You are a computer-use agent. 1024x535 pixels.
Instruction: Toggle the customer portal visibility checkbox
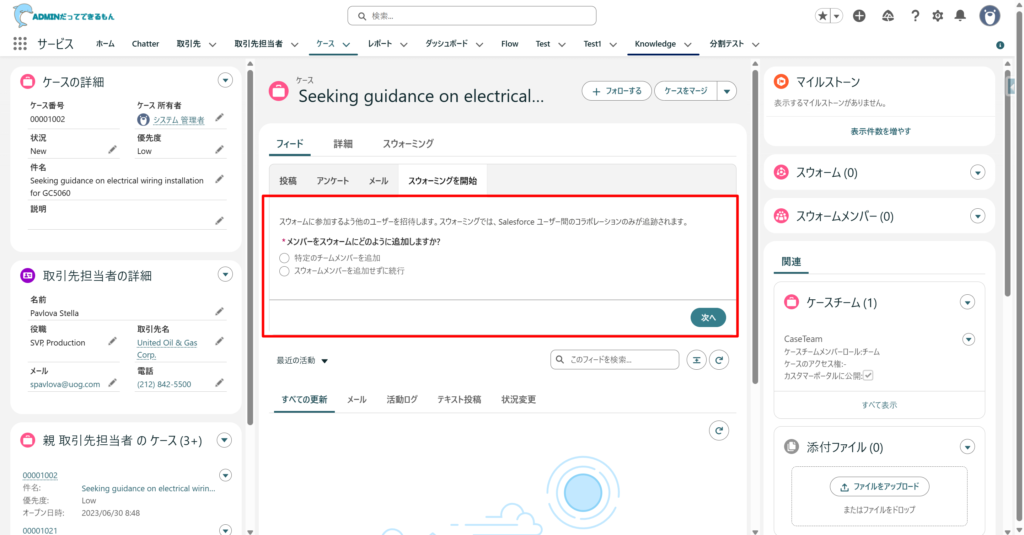(x=868, y=375)
